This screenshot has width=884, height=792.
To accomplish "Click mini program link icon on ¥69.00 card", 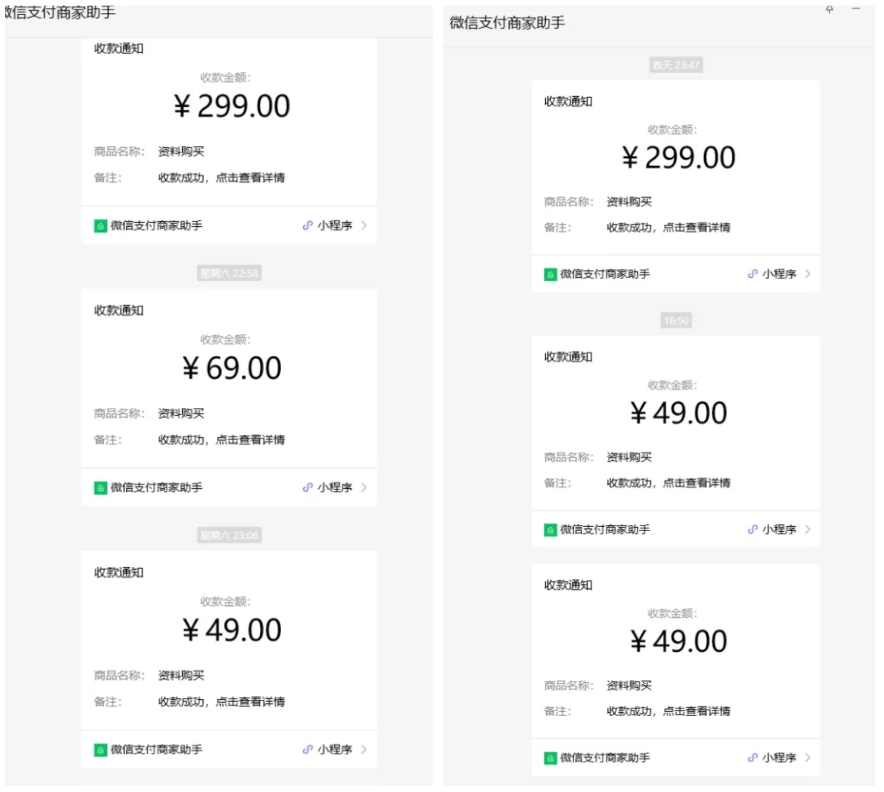I will pos(308,488).
